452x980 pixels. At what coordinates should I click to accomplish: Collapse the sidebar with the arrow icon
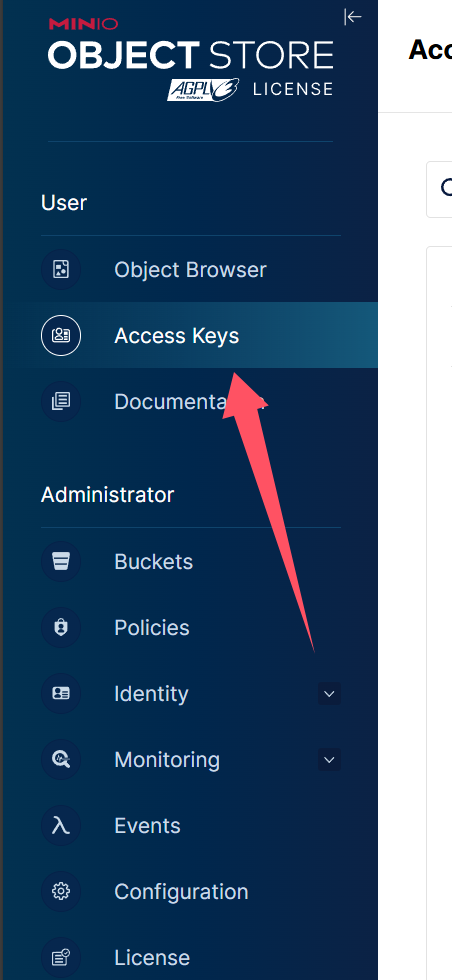click(x=353, y=17)
